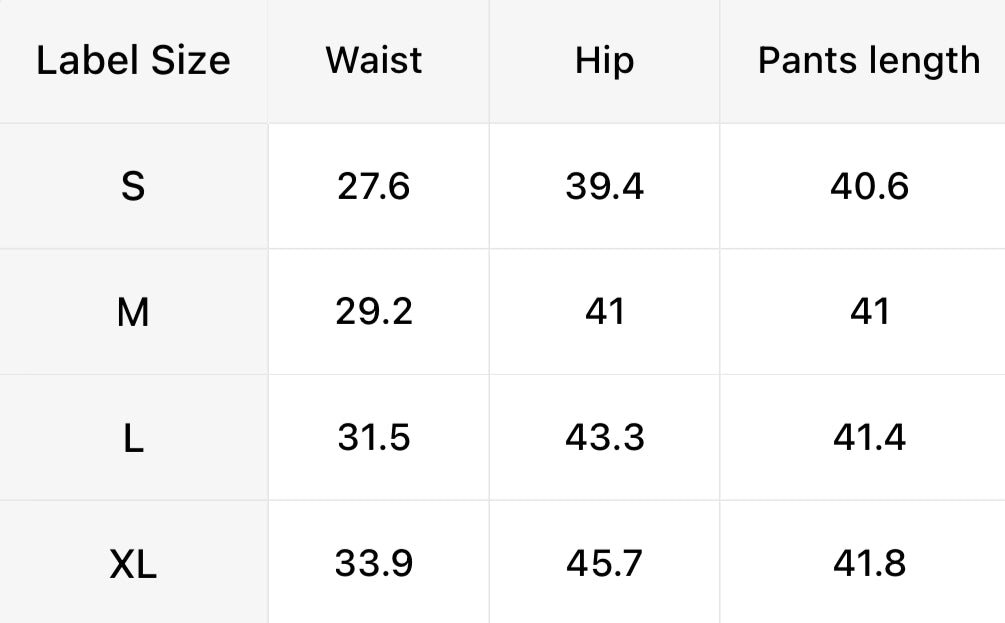The height and width of the screenshot is (623, 1005).
Task: Click the L size label cell
Action: pos(133,439)
